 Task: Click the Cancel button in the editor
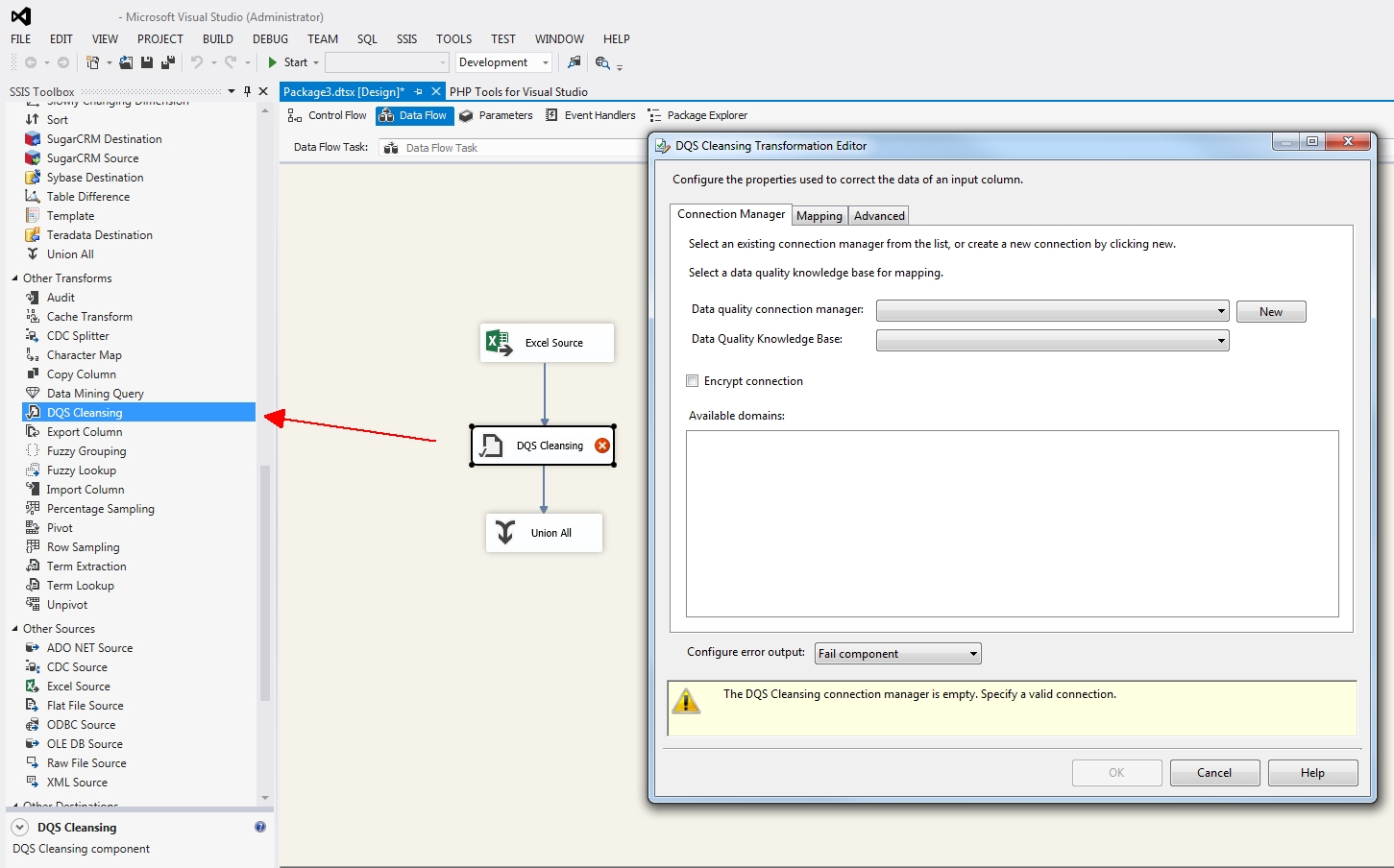[1213, 773]
